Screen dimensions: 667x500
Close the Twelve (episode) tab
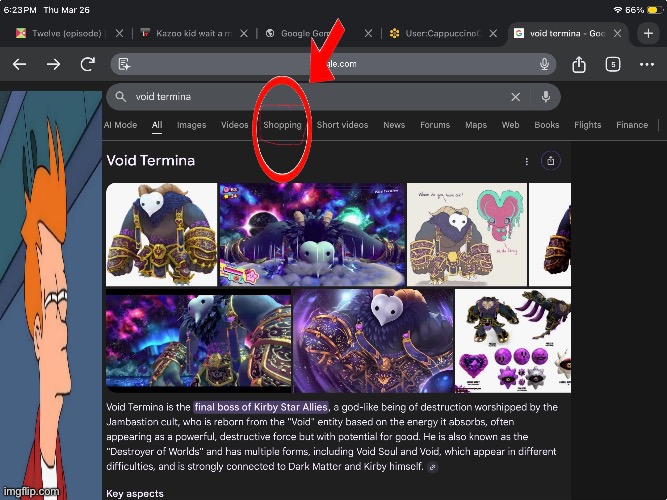(120, 33)
